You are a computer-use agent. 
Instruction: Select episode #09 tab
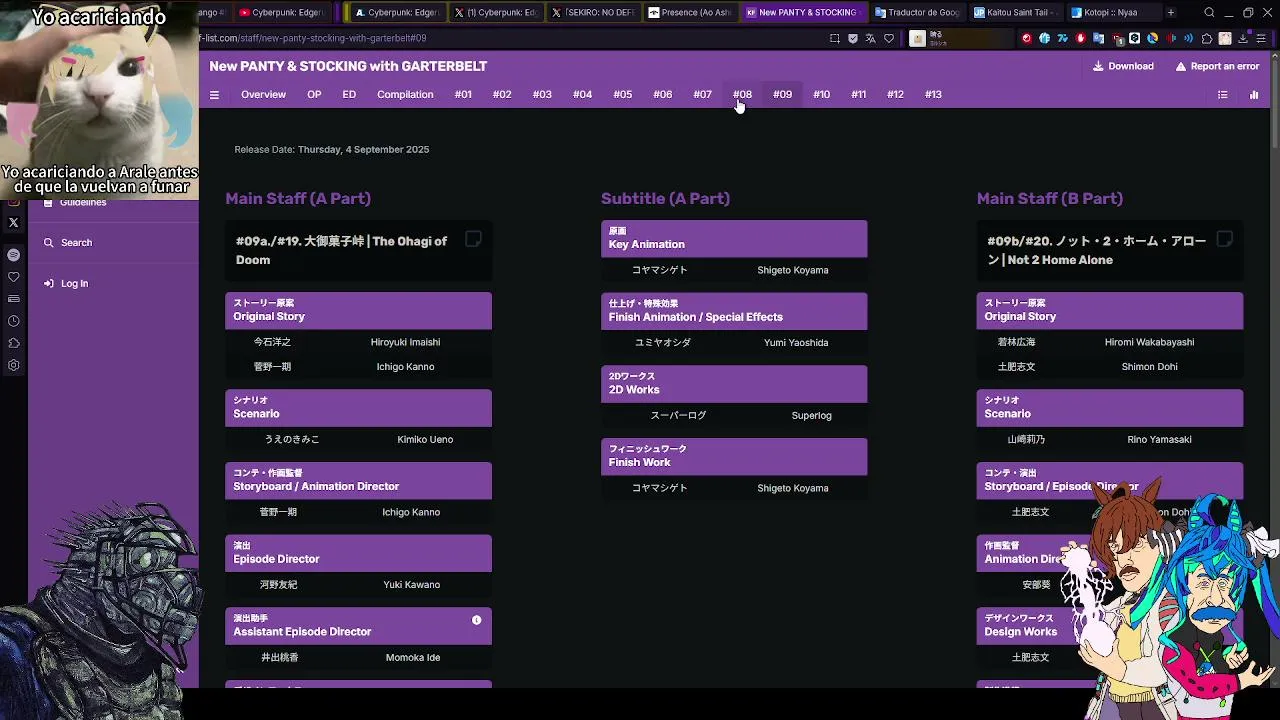tap(782, 95)
